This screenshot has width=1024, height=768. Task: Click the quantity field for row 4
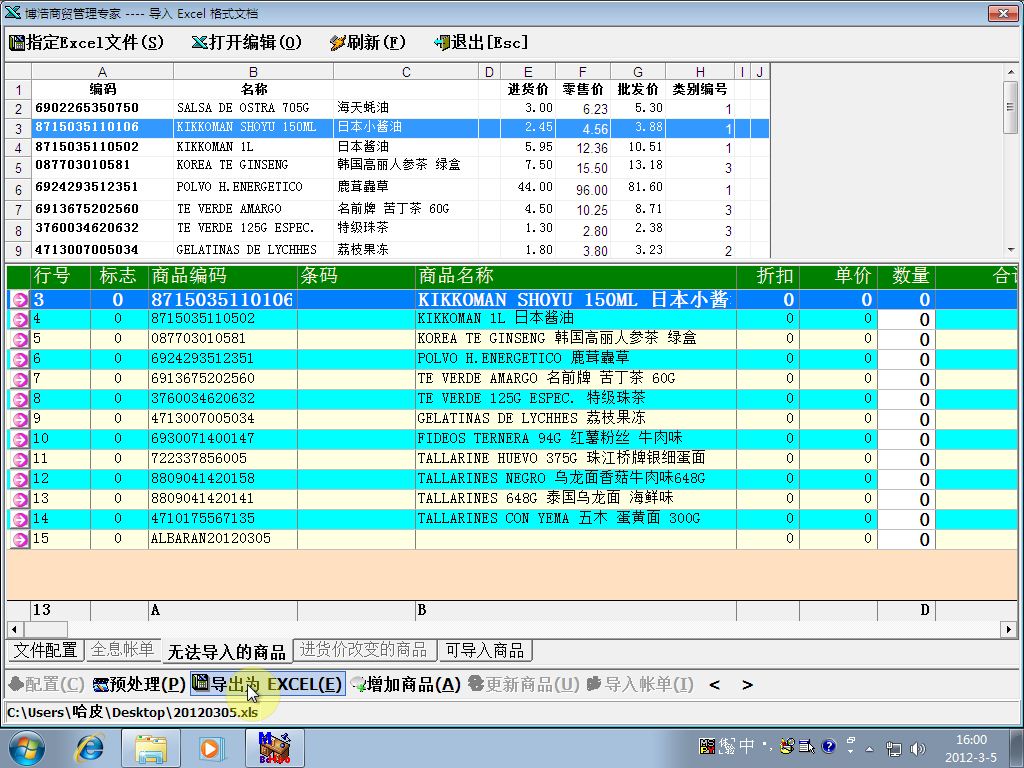click(x=906, y=319)
